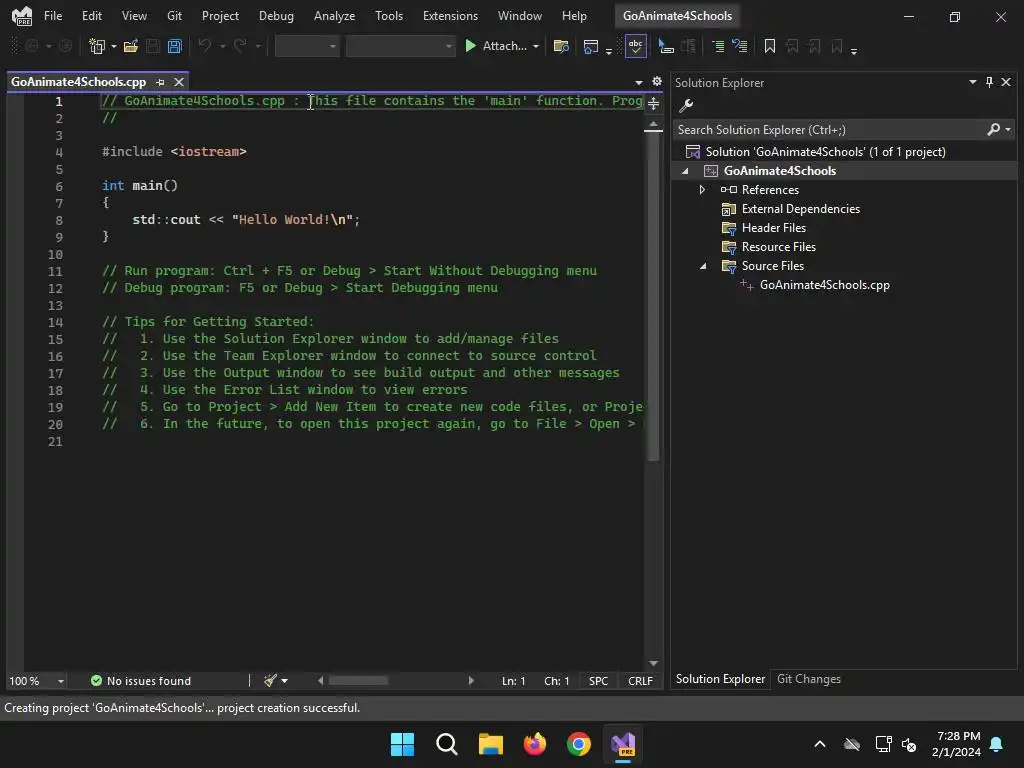1024x768 pixels.
Task: Open the Analyze menu
Action: (x=334, y=16)
